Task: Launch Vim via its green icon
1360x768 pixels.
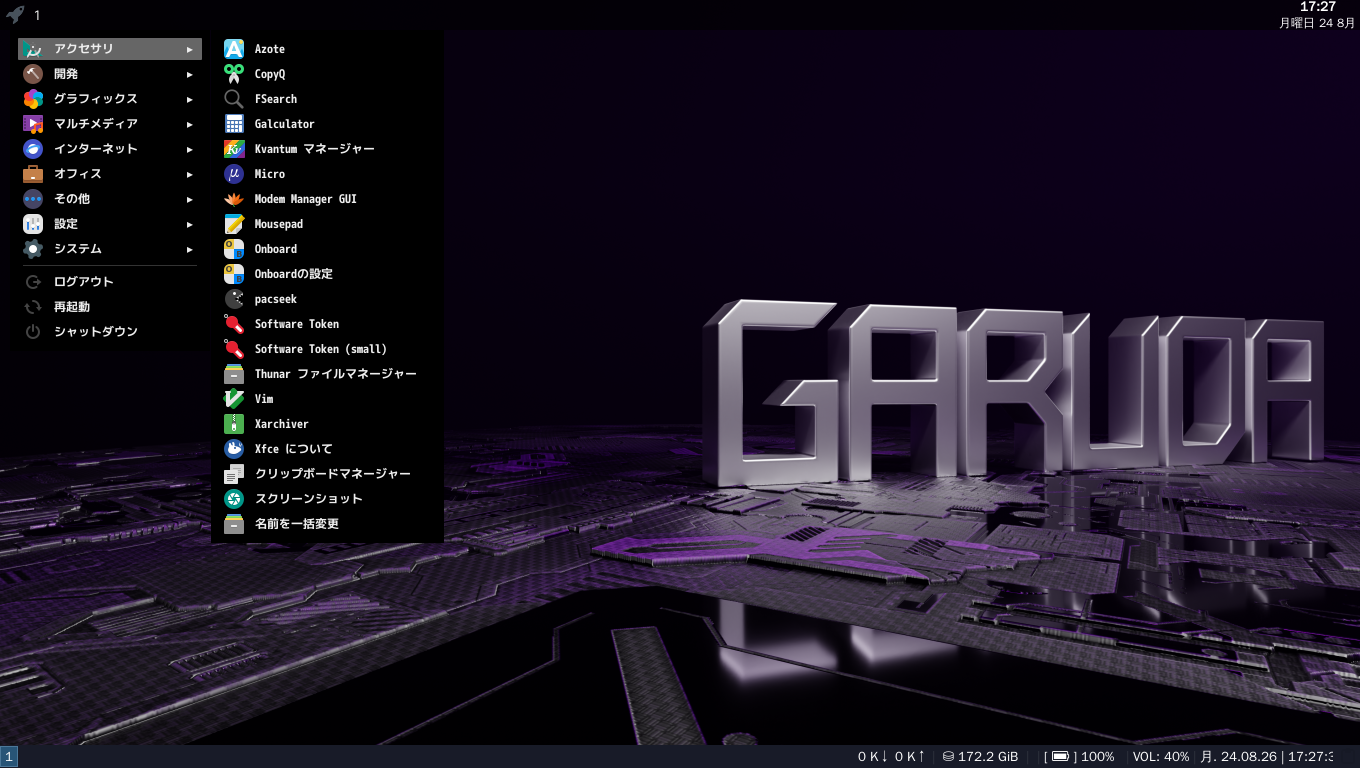Action: pos(234,399)
